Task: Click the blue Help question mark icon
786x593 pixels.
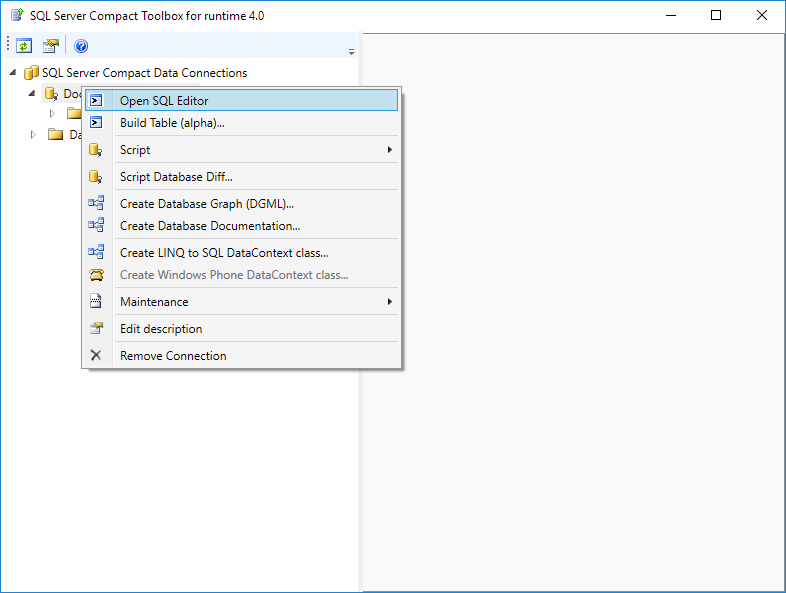Action: (x=81, y=46)
